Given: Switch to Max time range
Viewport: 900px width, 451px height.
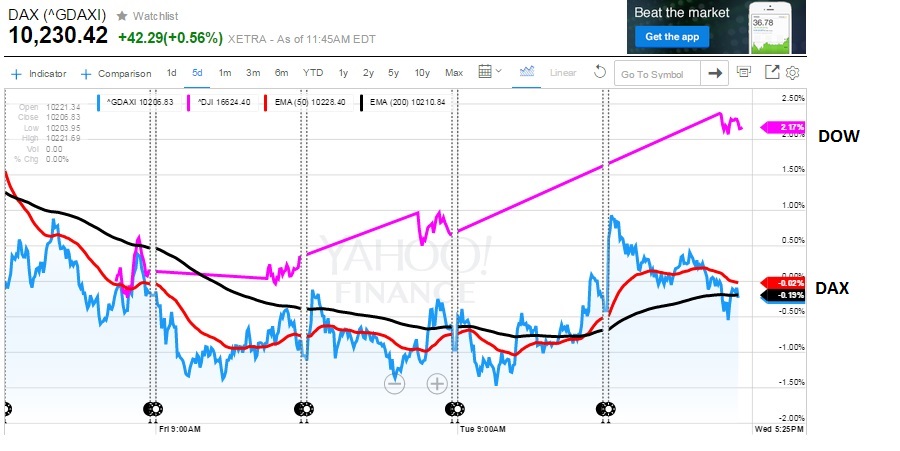Looking at the screenshot, I should (x=454, y=73).
